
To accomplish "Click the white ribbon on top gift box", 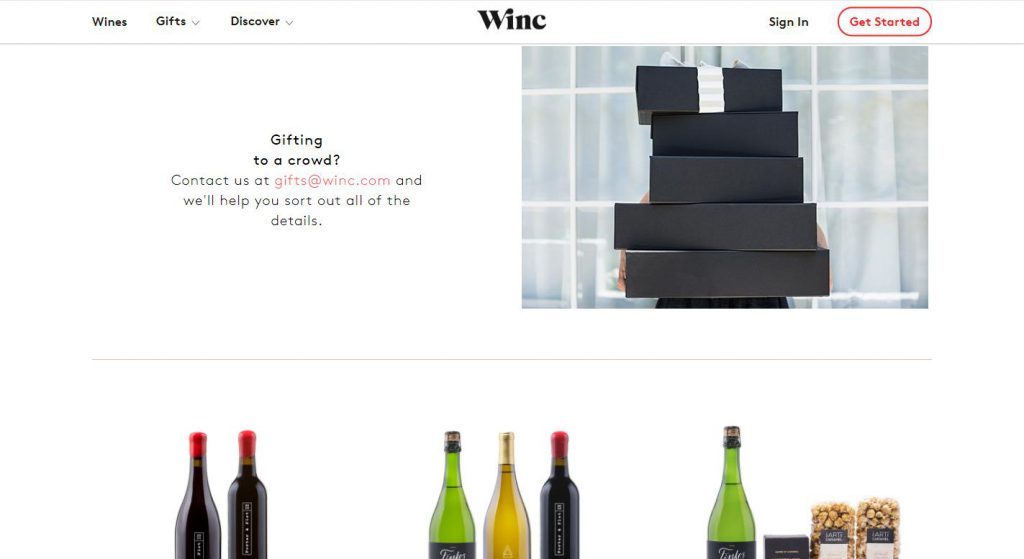I will coord(711,89).
